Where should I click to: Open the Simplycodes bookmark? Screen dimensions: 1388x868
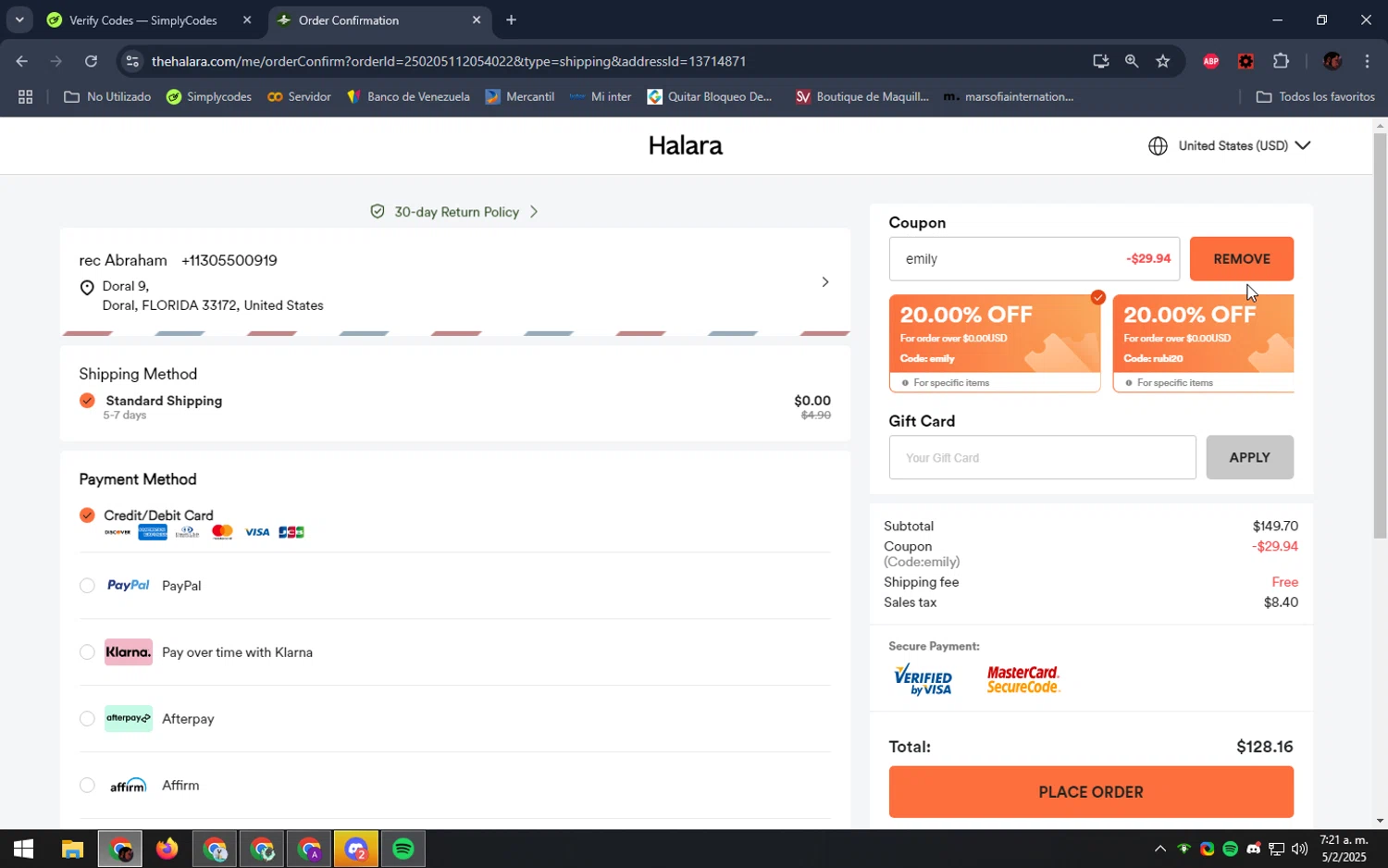coord(209,96)
